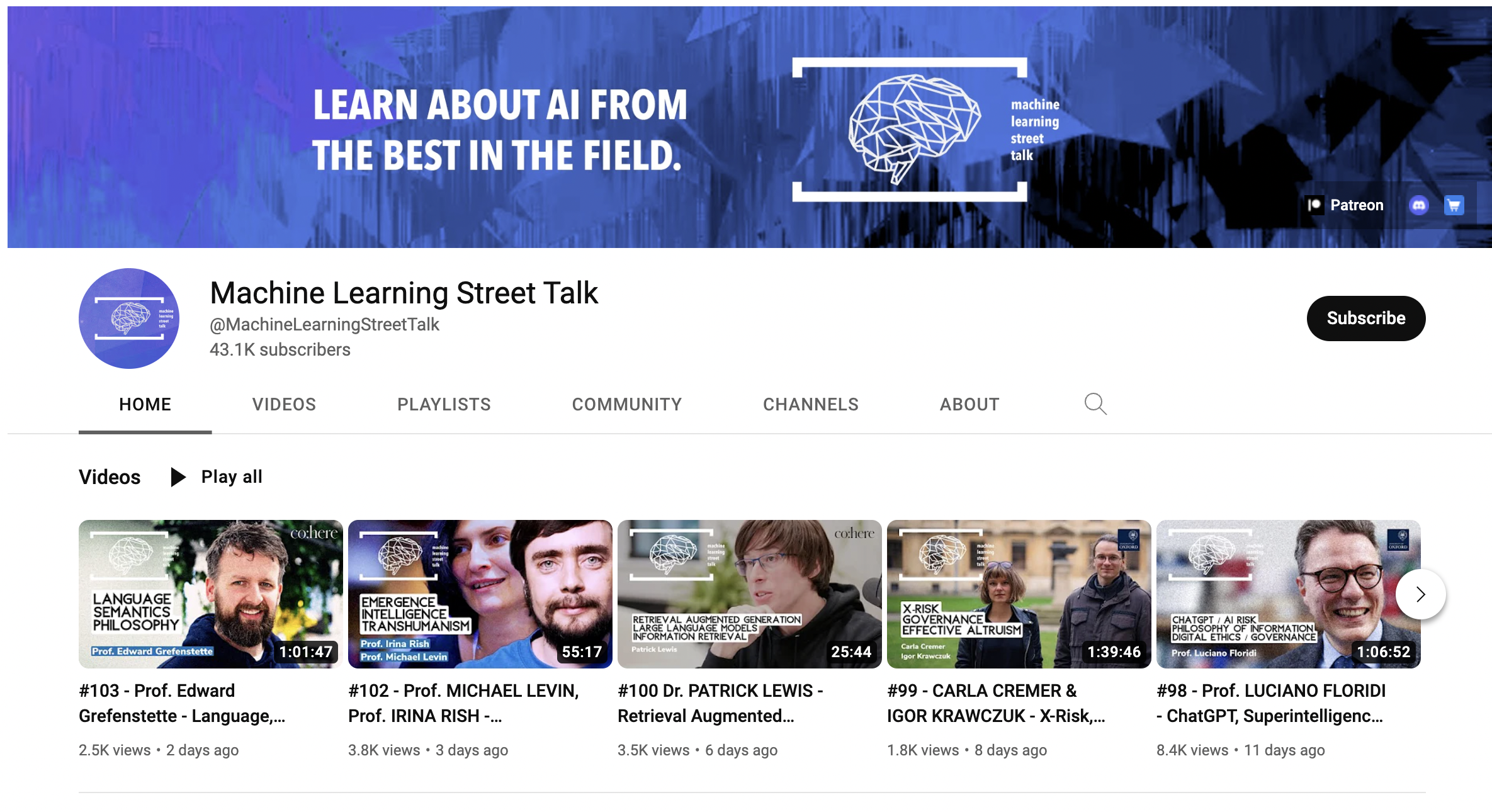The height and width of the screenshot is (812, 1492).
Task: Advance the video carousel with the right arrow
Action: click(1420, 594)
